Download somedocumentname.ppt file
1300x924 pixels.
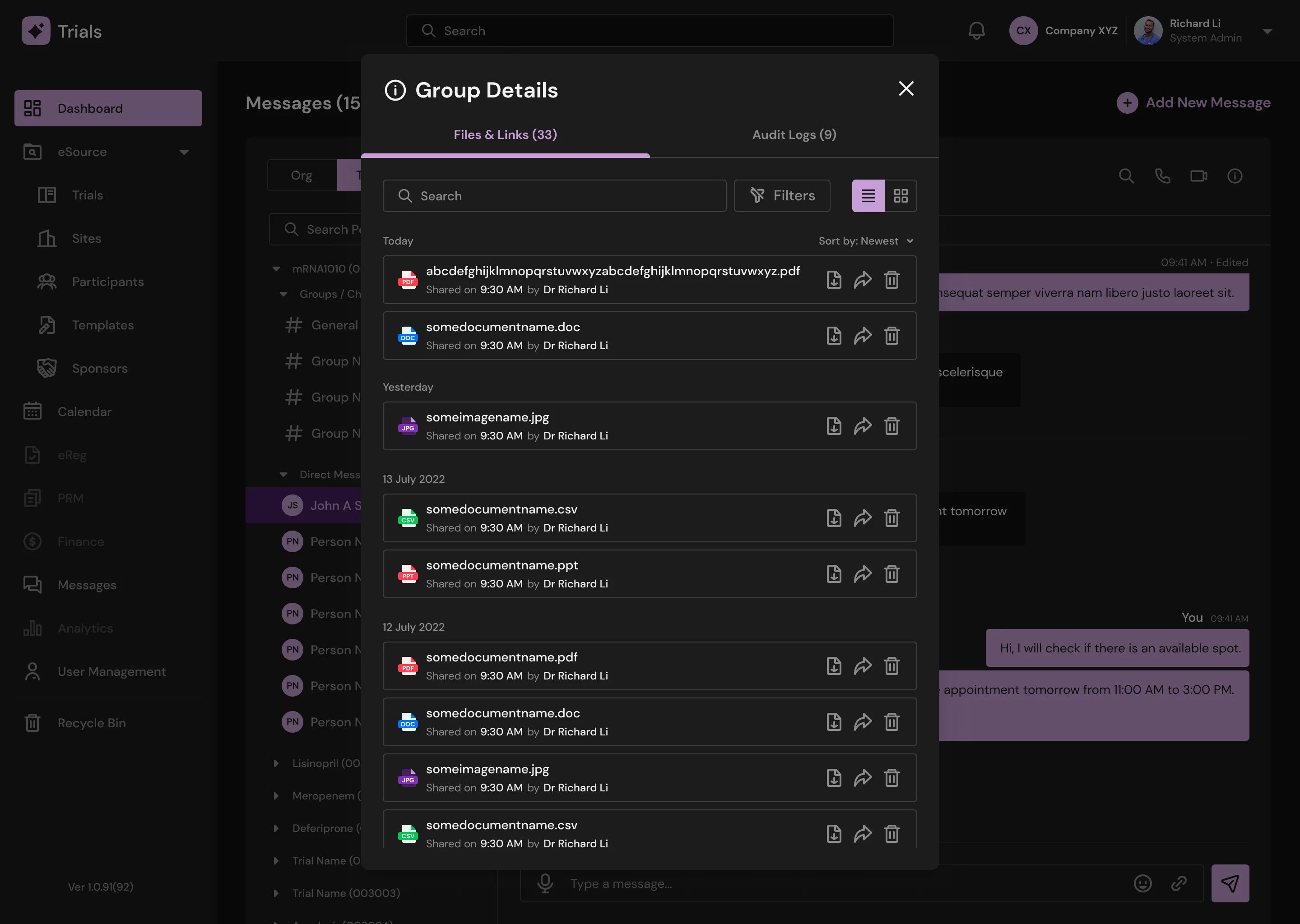coord(834,574)
